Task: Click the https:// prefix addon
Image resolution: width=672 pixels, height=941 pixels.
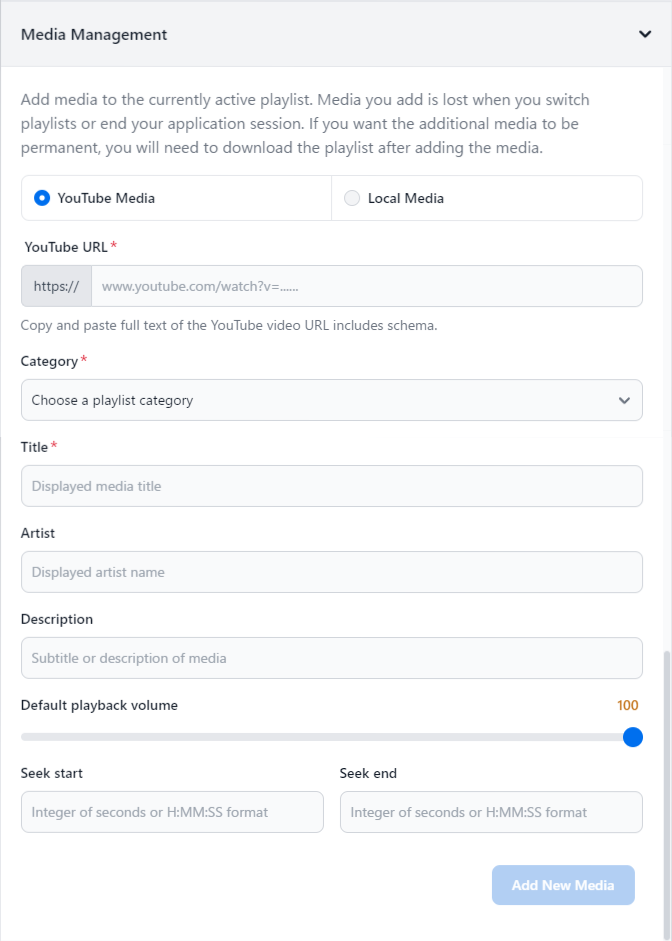Action: (56, 286)
